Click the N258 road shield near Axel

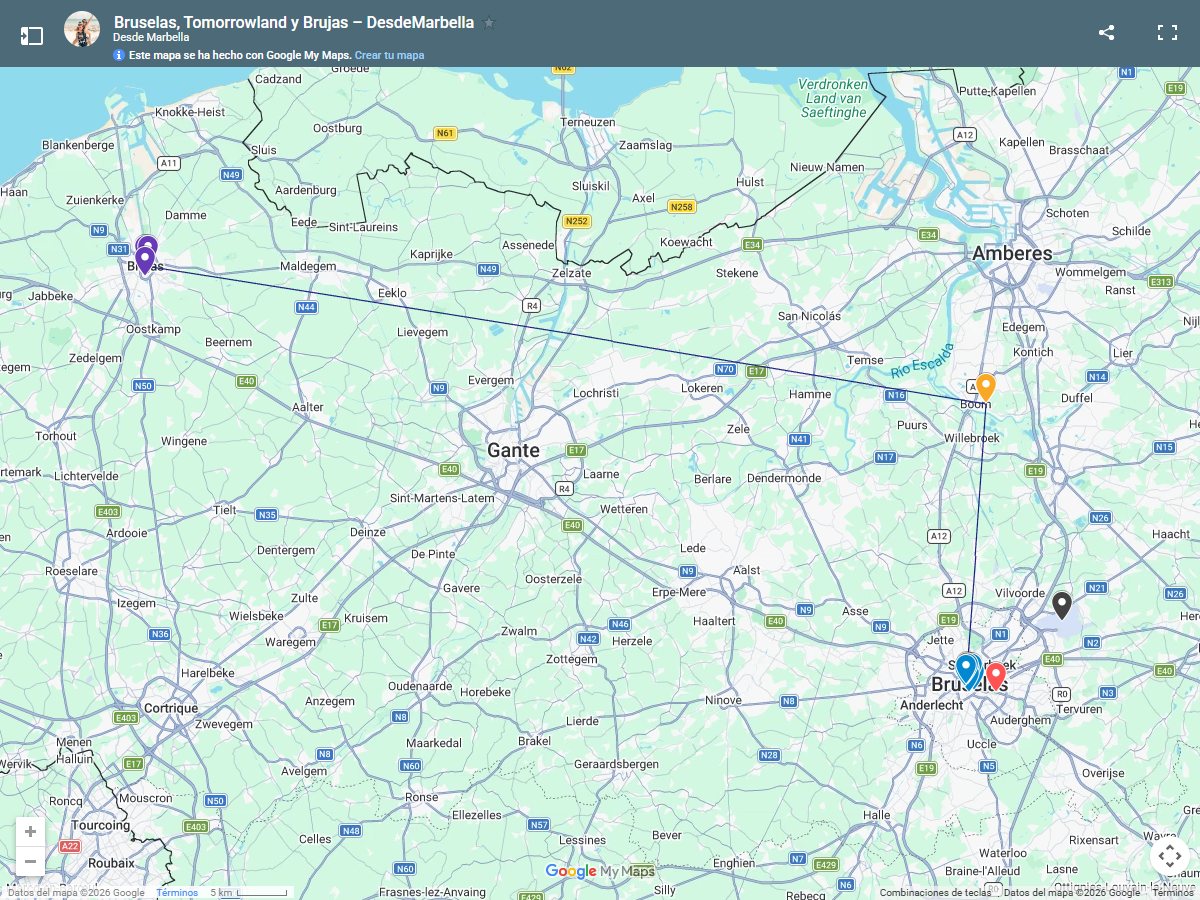pyautogui.click(x=681, y=206)
